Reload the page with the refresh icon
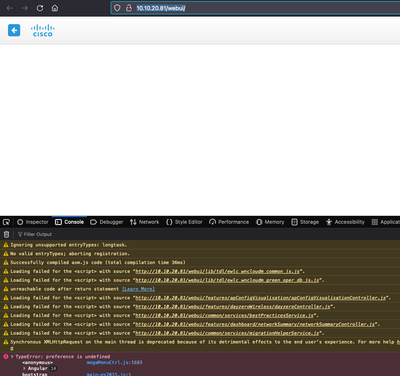Image resolution: width=400 pixels, height=376 pixels. [40, 8]
